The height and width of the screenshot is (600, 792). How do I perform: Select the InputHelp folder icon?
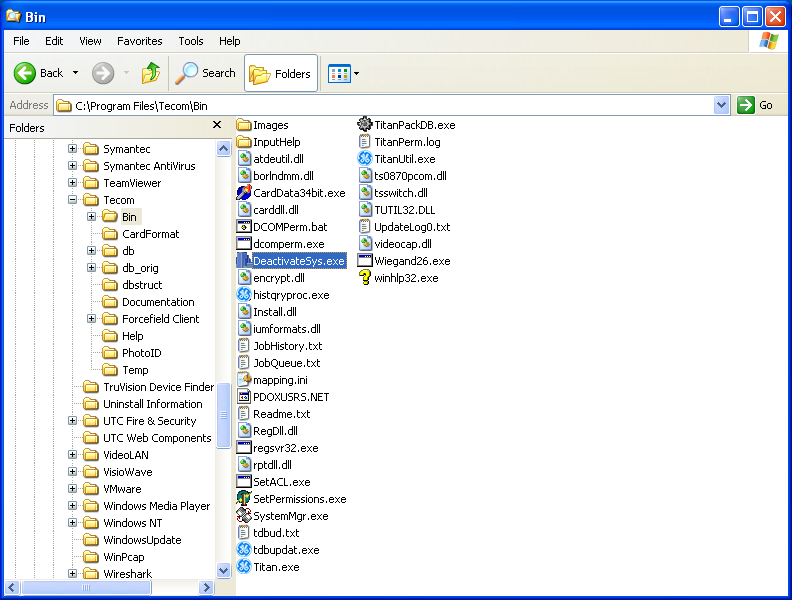pos(244,142)
